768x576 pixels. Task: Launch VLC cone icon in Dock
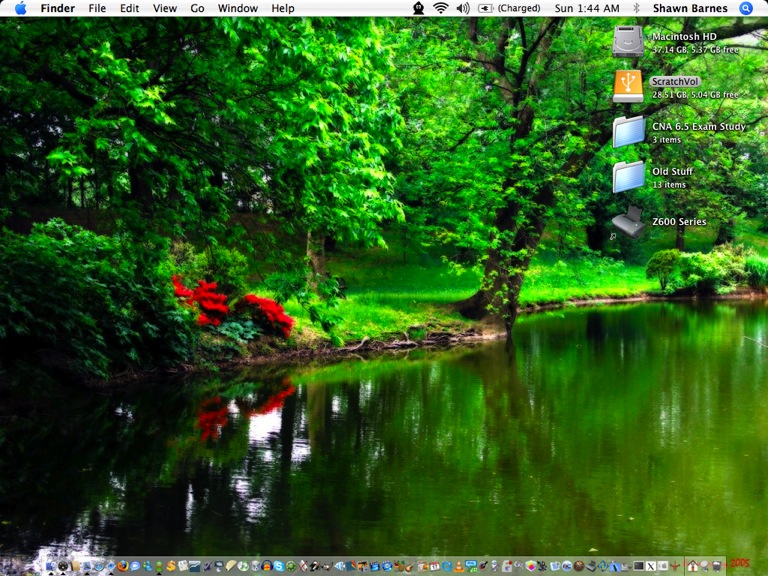coord(458,566)
